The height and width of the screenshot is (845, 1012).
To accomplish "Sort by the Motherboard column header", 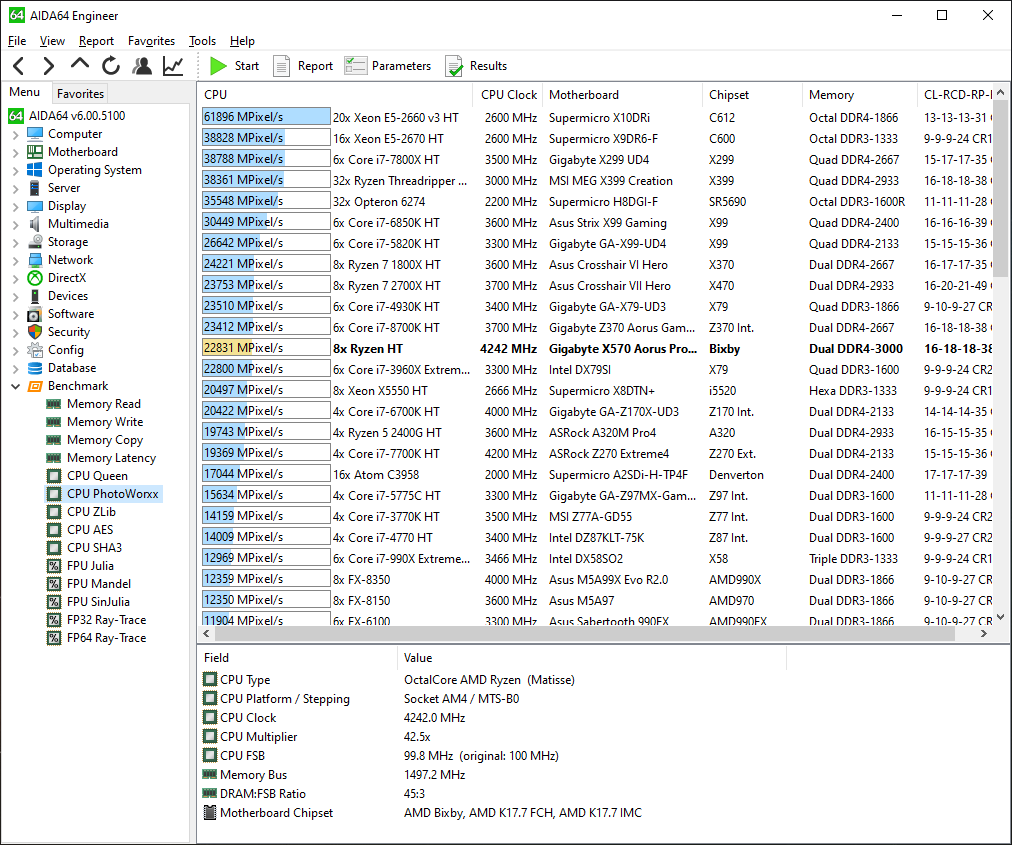I will [x=622, y=95].
